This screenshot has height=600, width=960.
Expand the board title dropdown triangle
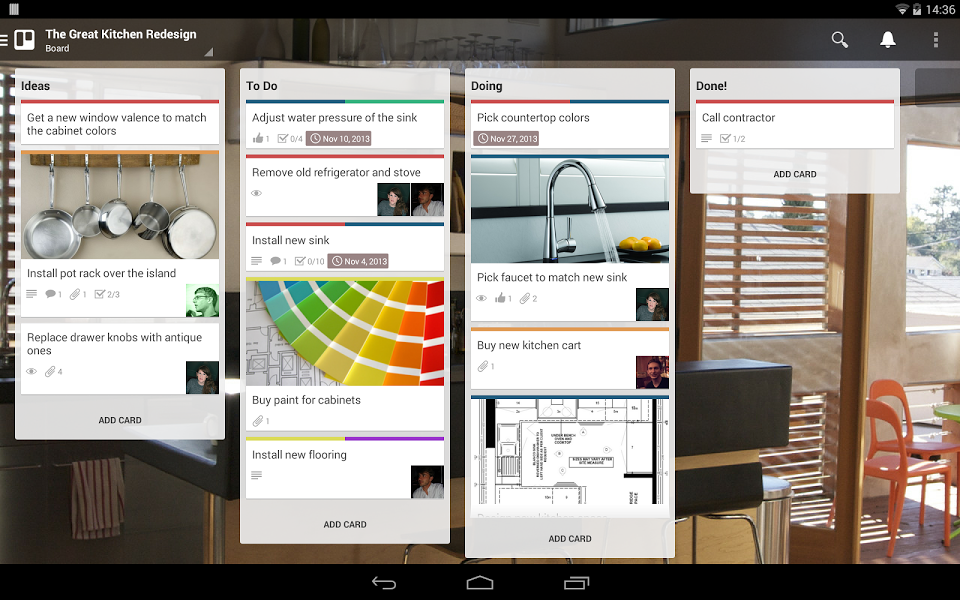208,52
